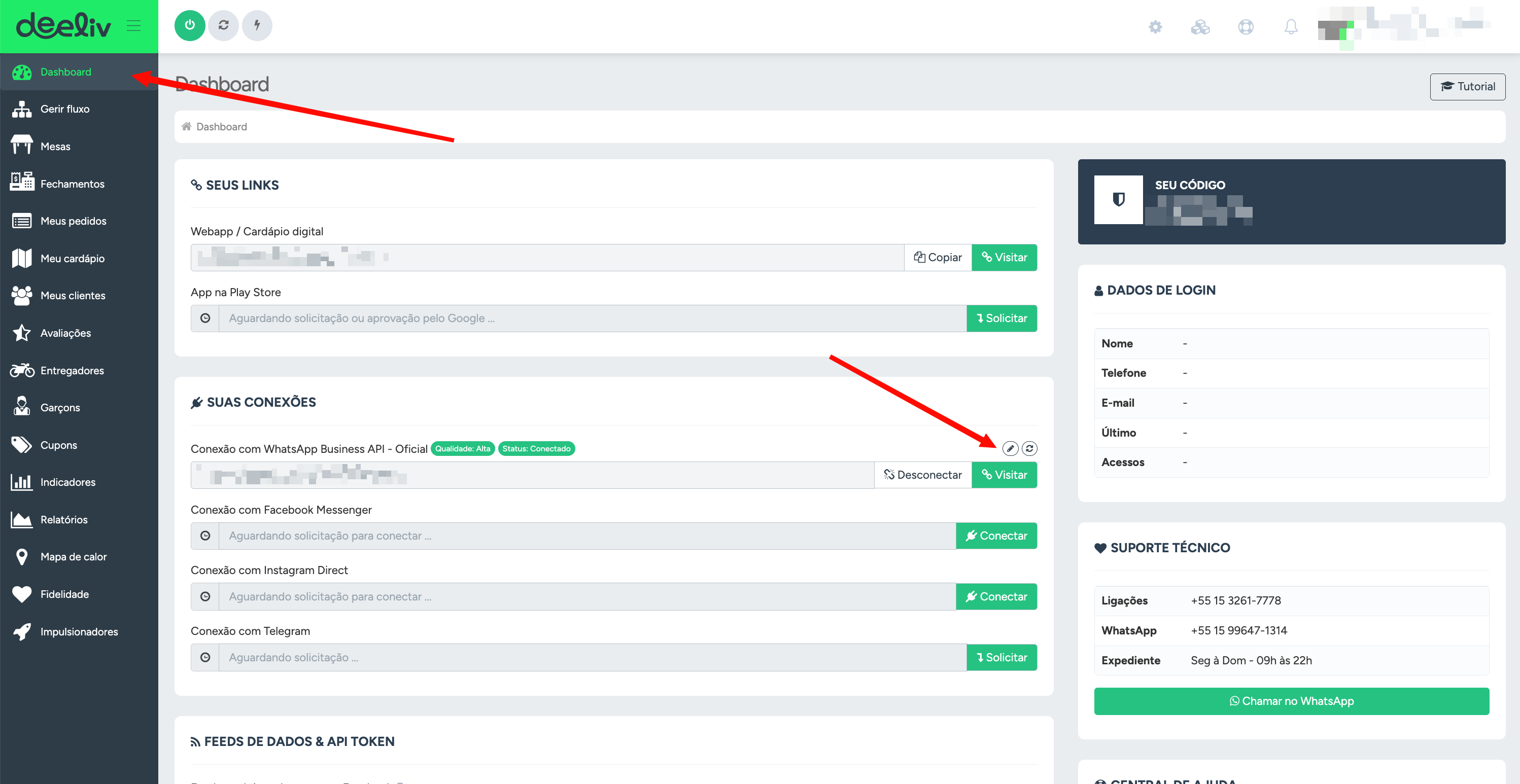Refresh WhatsApp connection status icon

[x=1029, y=448]
